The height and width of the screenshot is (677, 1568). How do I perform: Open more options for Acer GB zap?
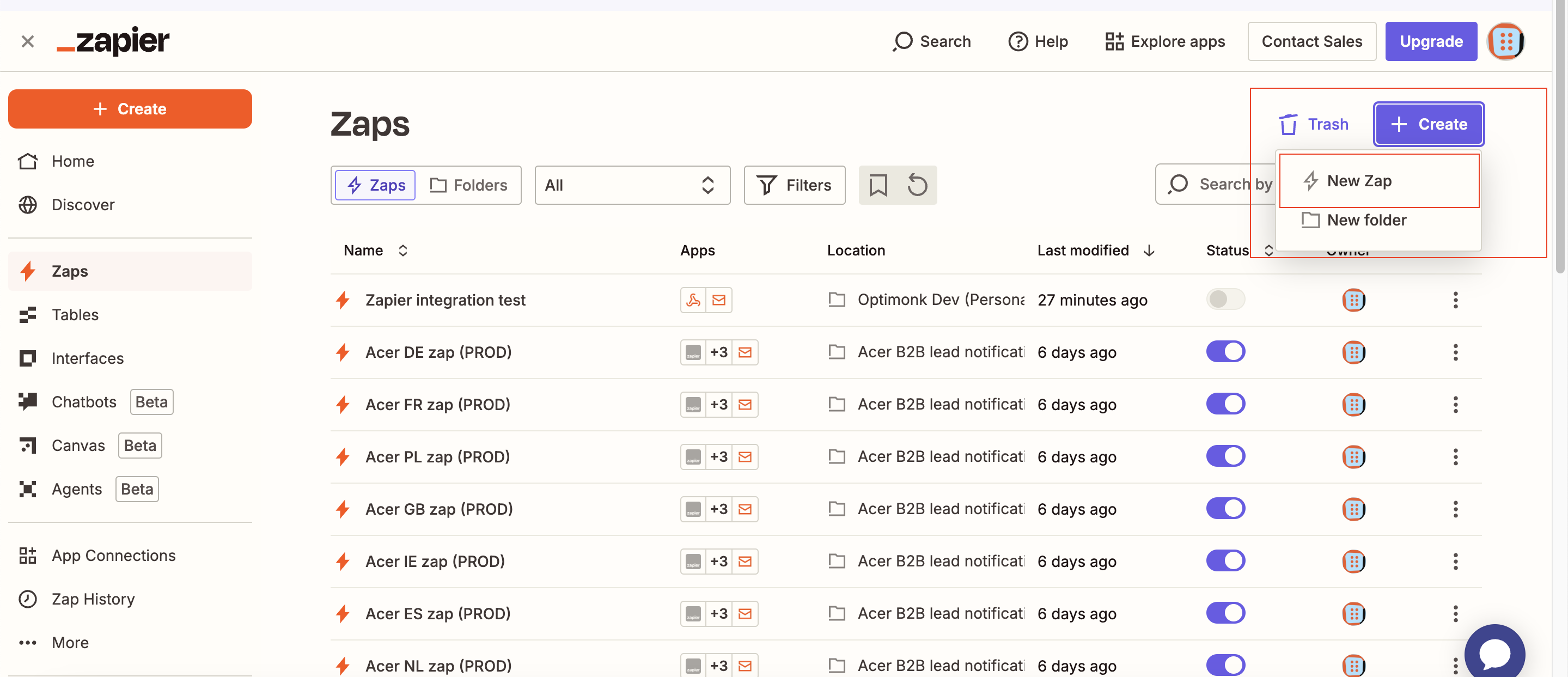point(1455,510)
